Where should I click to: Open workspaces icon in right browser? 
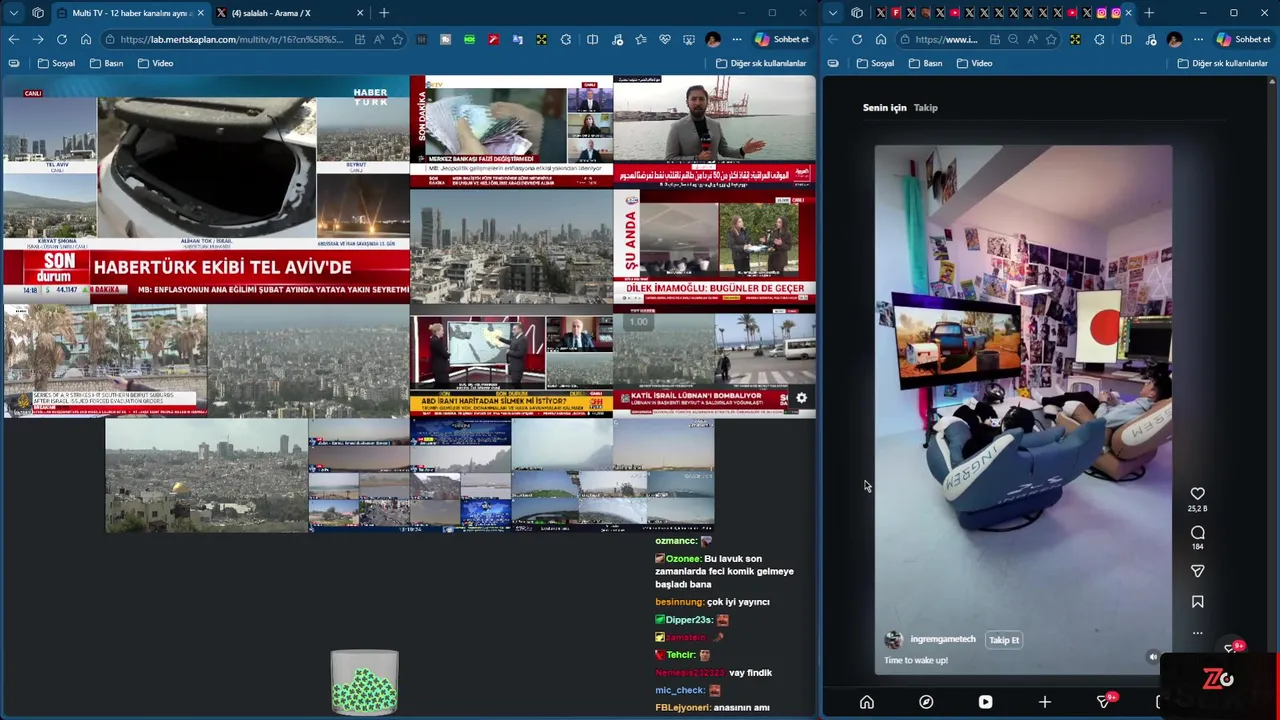(x=857, y=13)
